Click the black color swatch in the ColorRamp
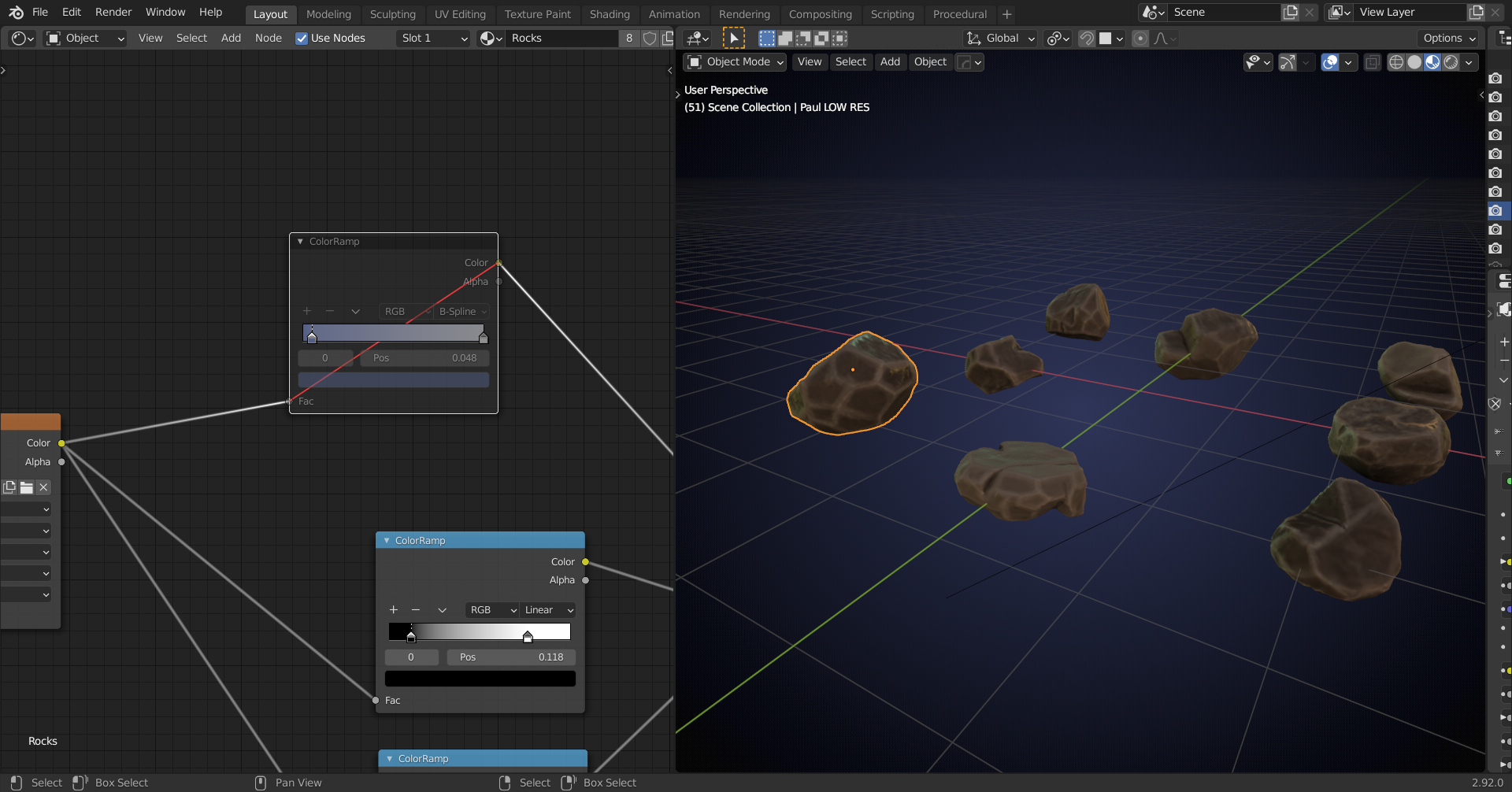This screenshot has width=1512, height=792. coord(480,679)
